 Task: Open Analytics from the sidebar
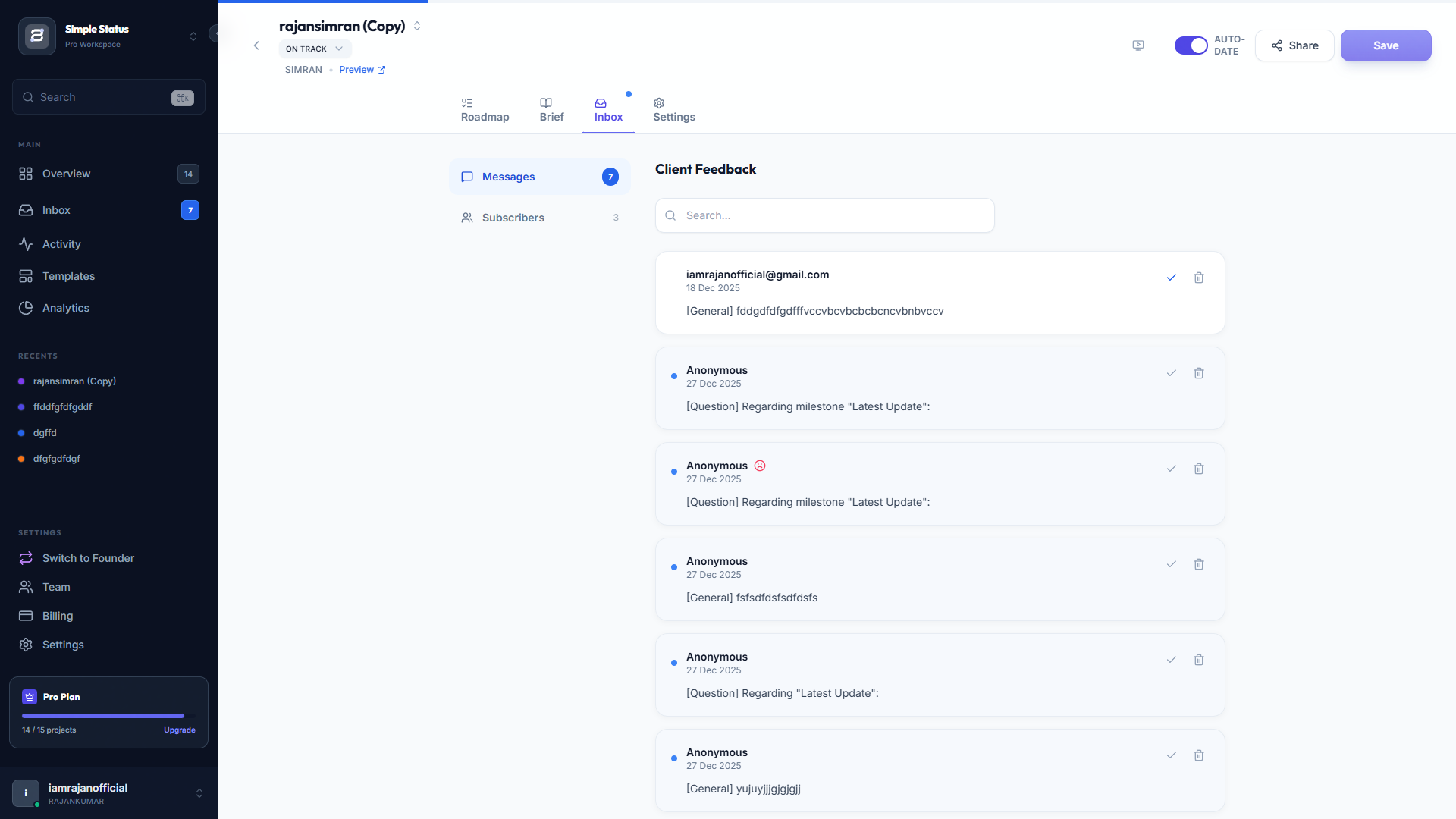click(x=66, y=308)
